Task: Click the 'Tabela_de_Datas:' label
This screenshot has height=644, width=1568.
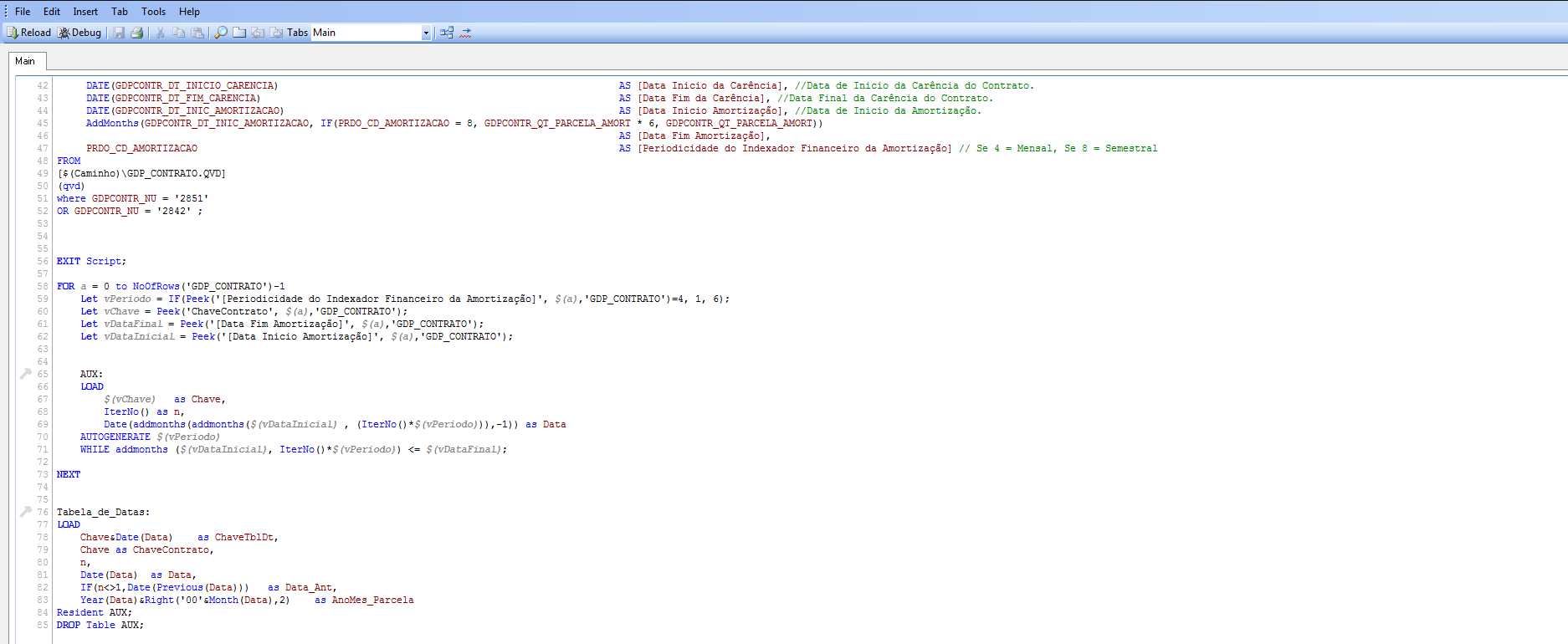Action: point(103,512)
